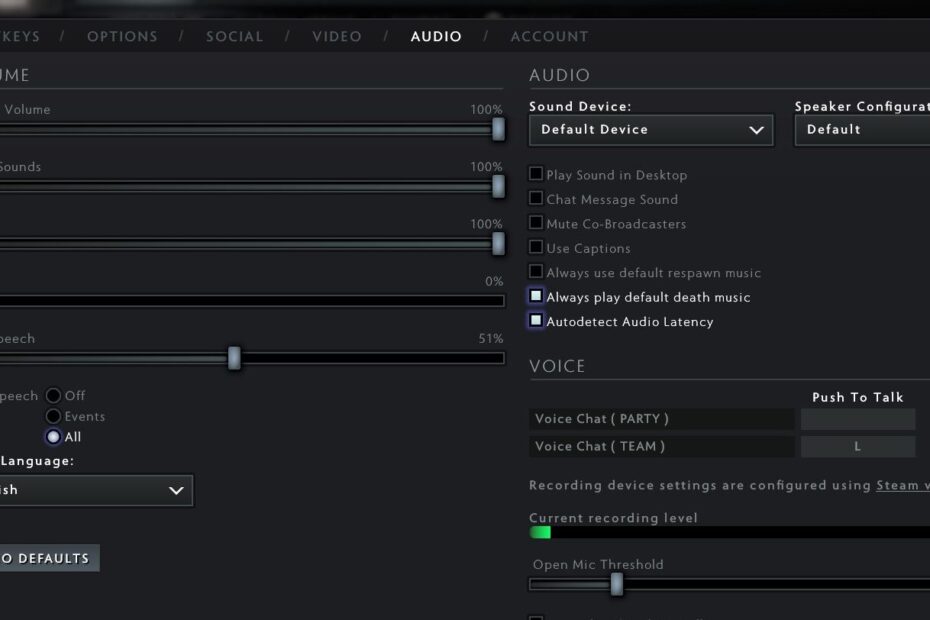
Task: Expand the Sound Device dropdown
Action: [x=651, y=130]
